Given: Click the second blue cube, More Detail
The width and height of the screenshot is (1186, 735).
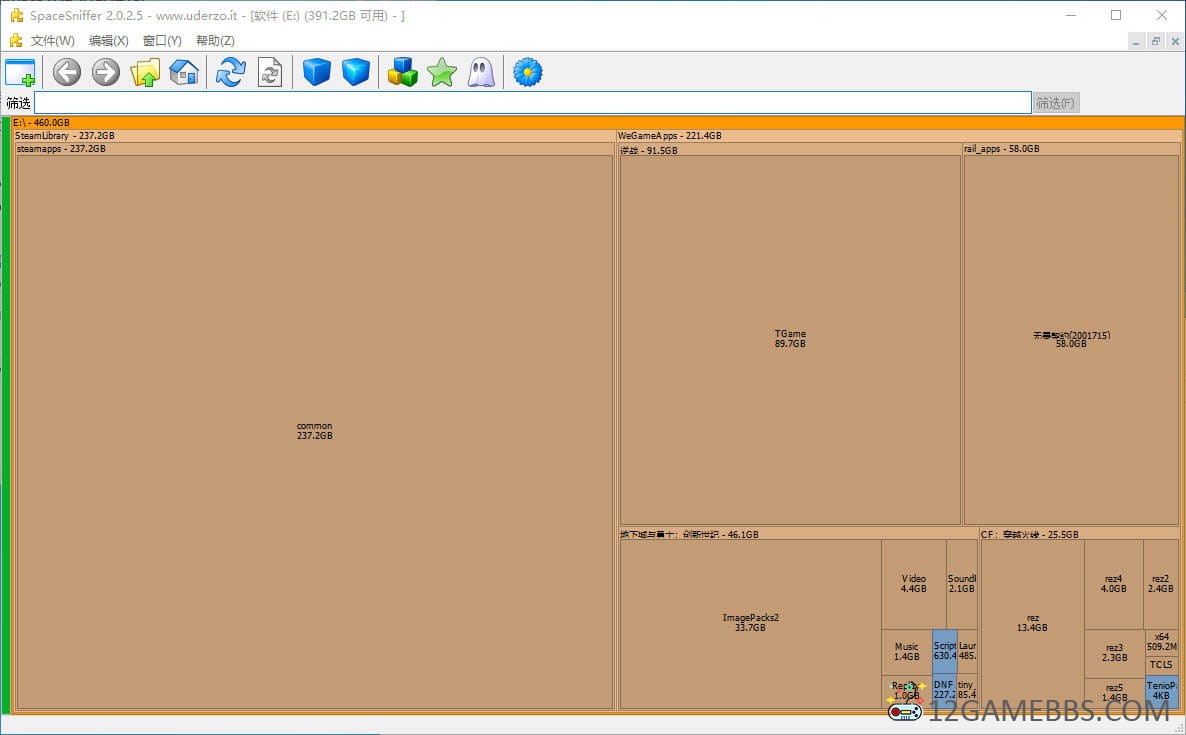Looking at the screenshot, I should [355, 73].
